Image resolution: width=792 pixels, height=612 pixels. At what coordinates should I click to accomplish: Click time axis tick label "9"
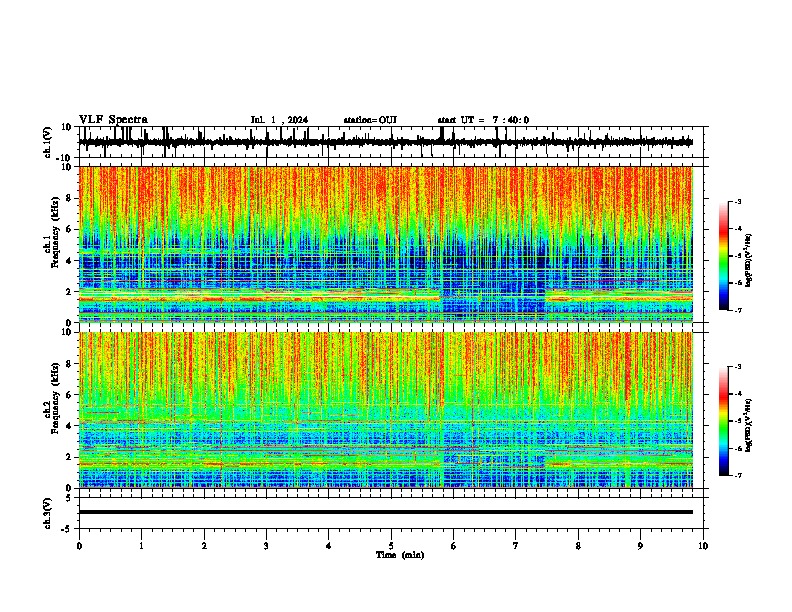pos(640,546)
